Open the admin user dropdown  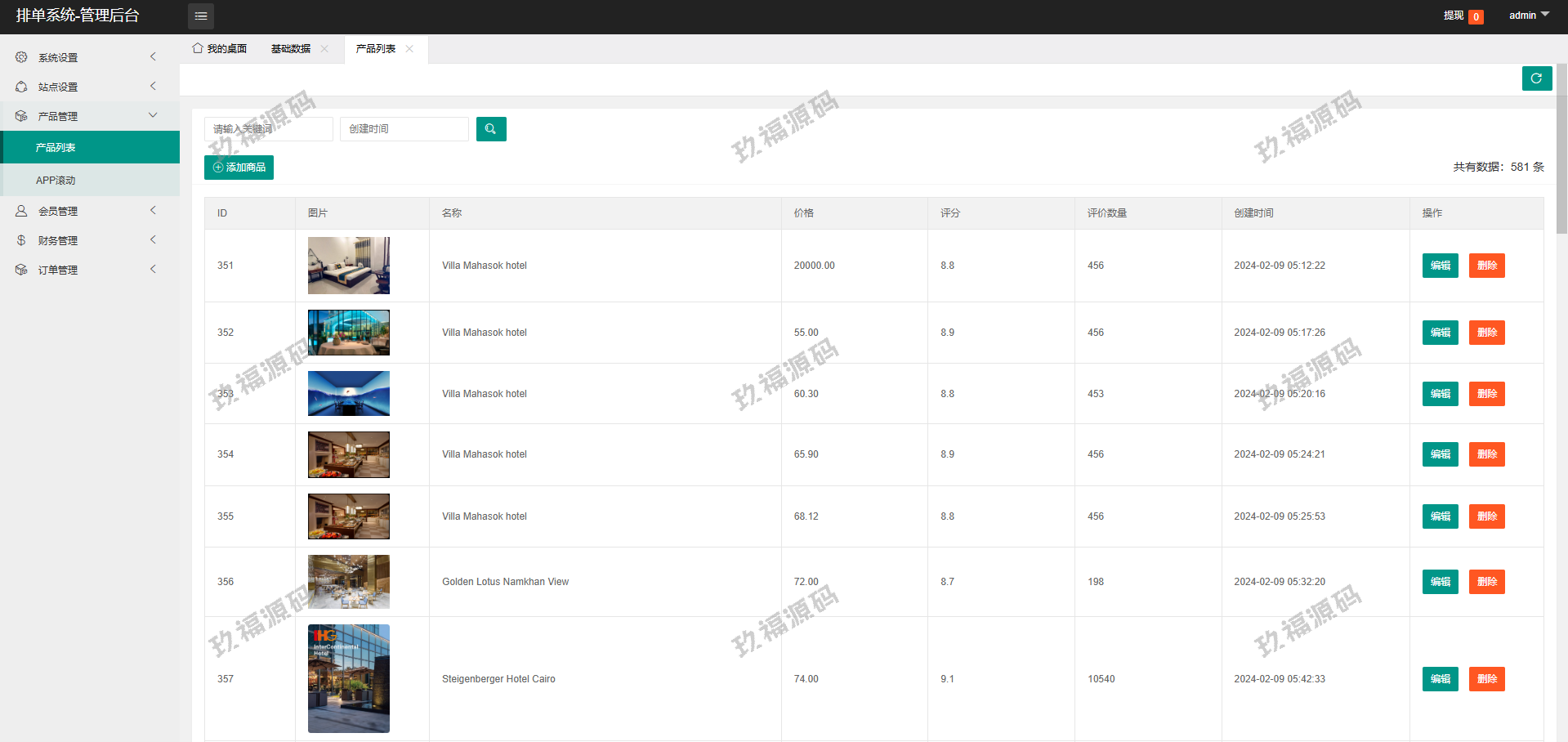point(1528,16)
